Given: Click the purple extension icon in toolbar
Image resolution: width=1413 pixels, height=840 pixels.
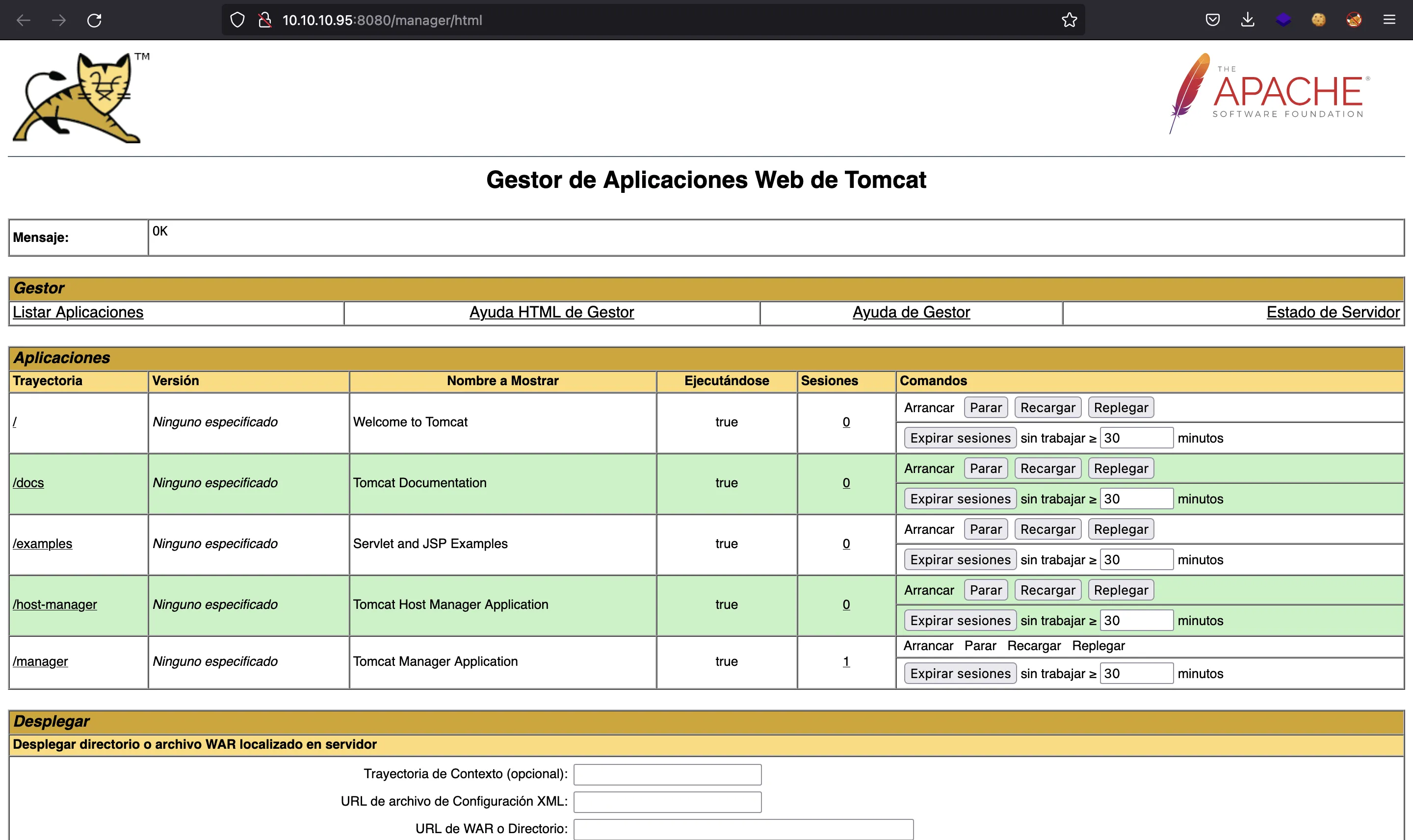Looking at the screenshot, I should [x=1283, y=21].
